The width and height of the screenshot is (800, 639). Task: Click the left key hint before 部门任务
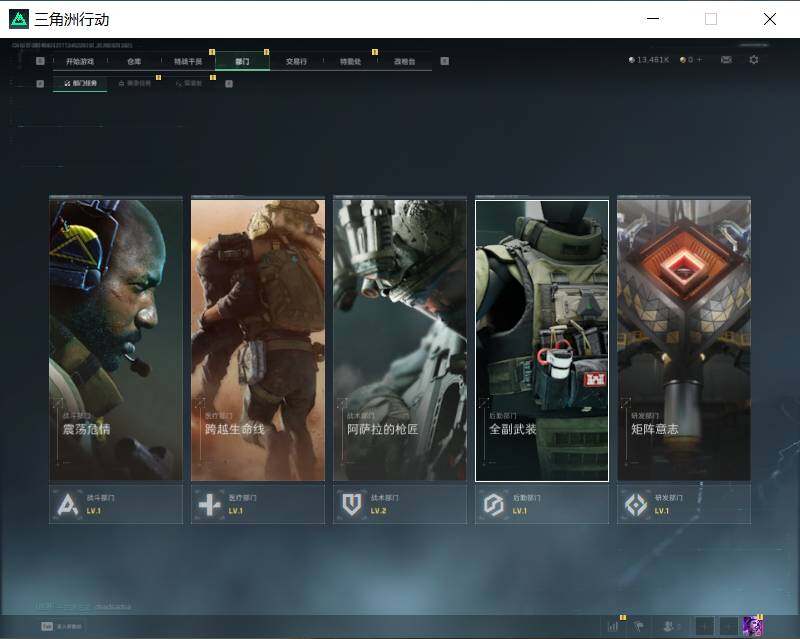click(x=40, y=84)
